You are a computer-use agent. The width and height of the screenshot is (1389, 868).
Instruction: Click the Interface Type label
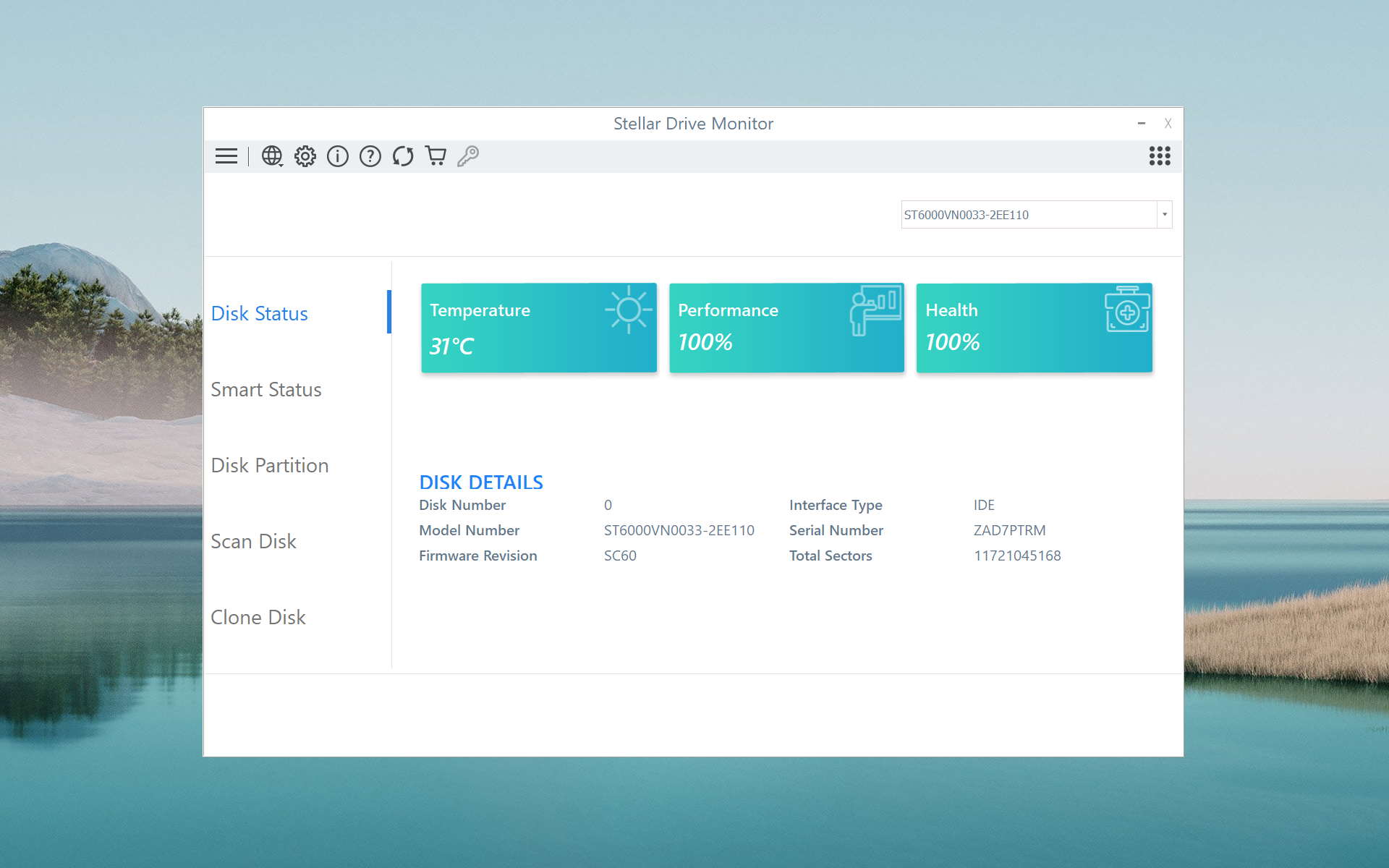(836, 505)
